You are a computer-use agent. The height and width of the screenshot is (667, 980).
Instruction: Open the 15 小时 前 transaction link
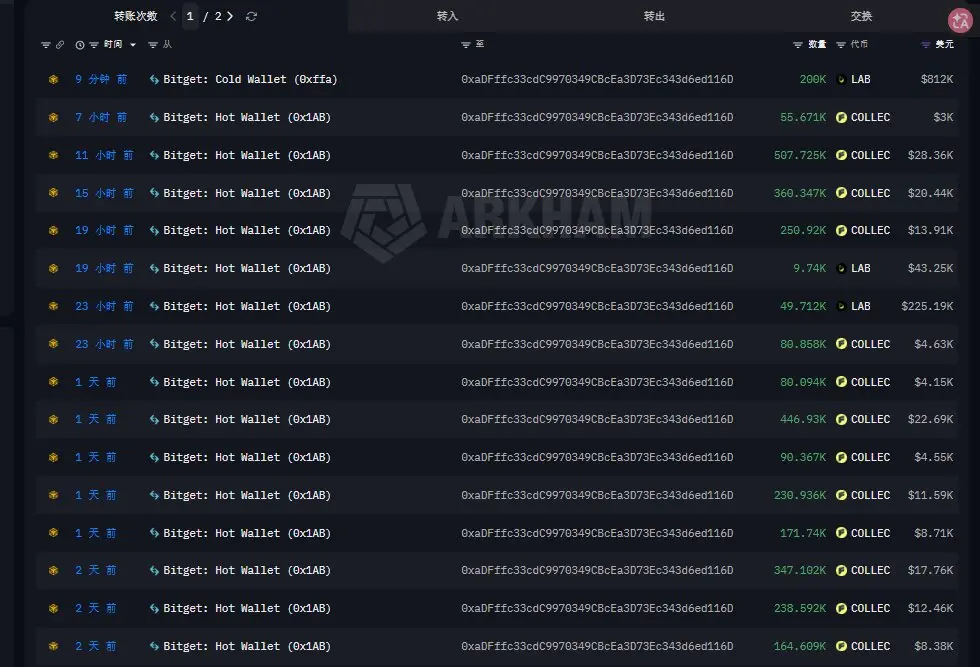point(104,193)
